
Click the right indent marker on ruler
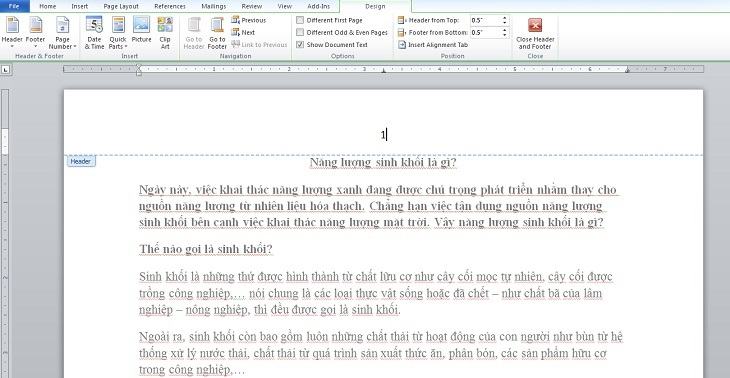click(x=627, y=71)
